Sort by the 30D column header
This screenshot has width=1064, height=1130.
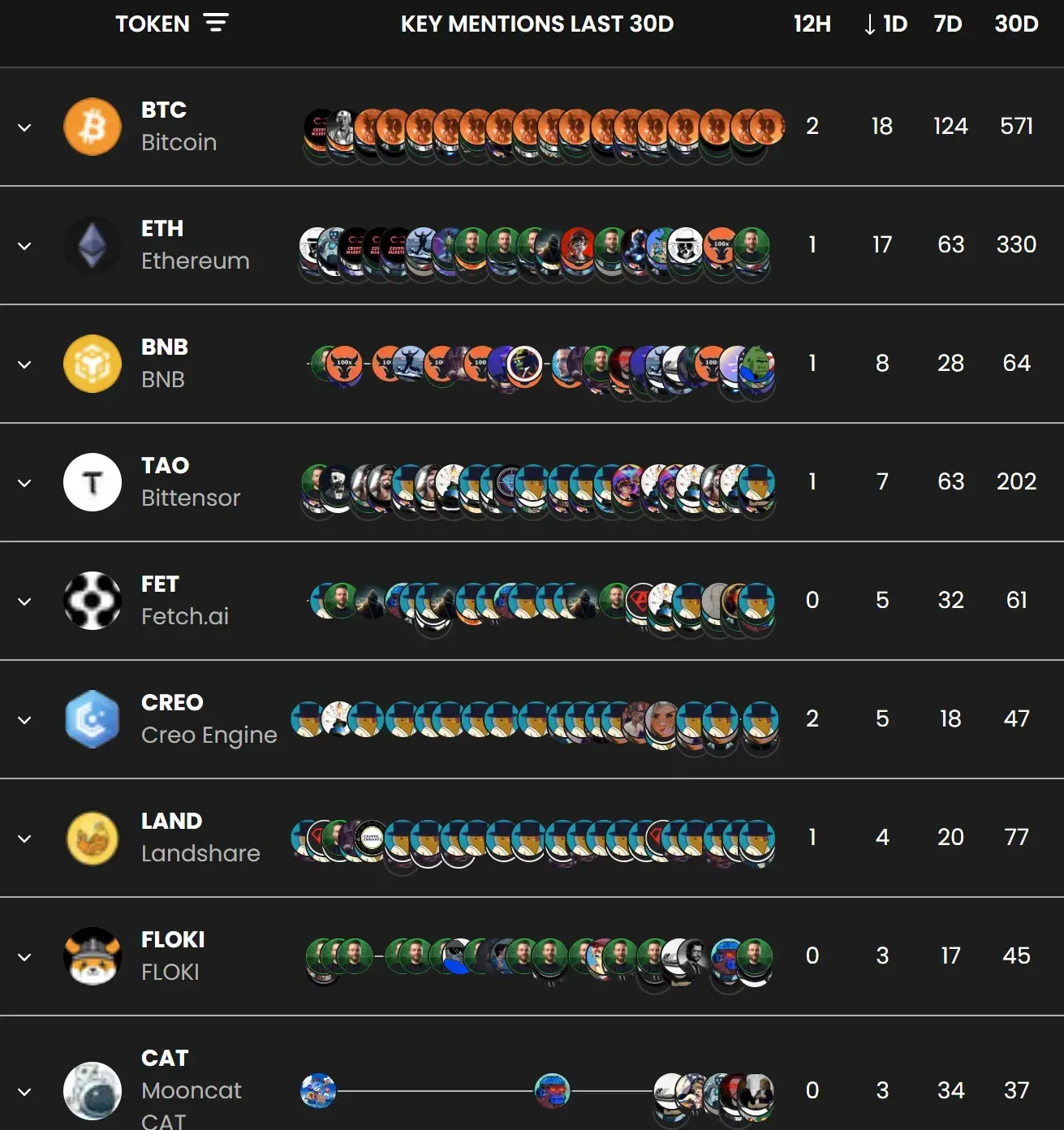[x=1016, y=24]
